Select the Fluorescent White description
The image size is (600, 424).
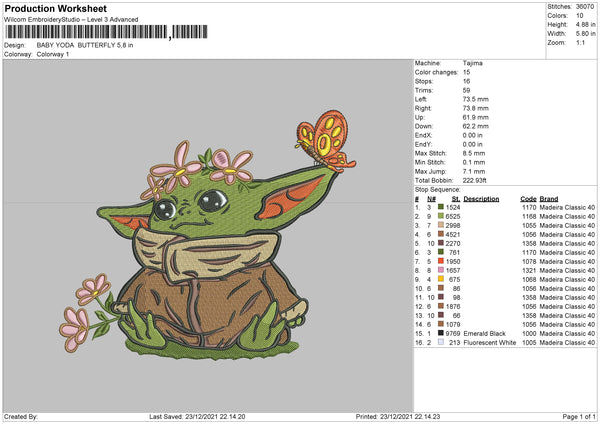pyautogui.click(x=490, y=342)
